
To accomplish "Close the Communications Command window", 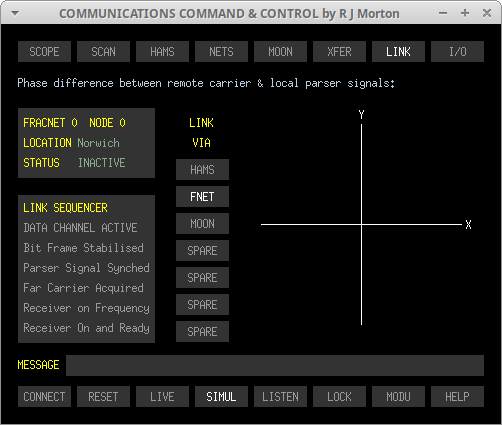I will tap(487, 13).
